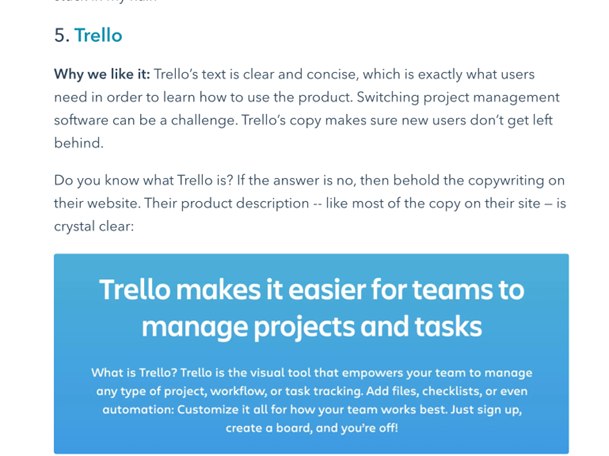The height and width of the screenshot is (456, 609).
Task: Click "Just sign up," in the banner
Action: click(x=491, y=409)
